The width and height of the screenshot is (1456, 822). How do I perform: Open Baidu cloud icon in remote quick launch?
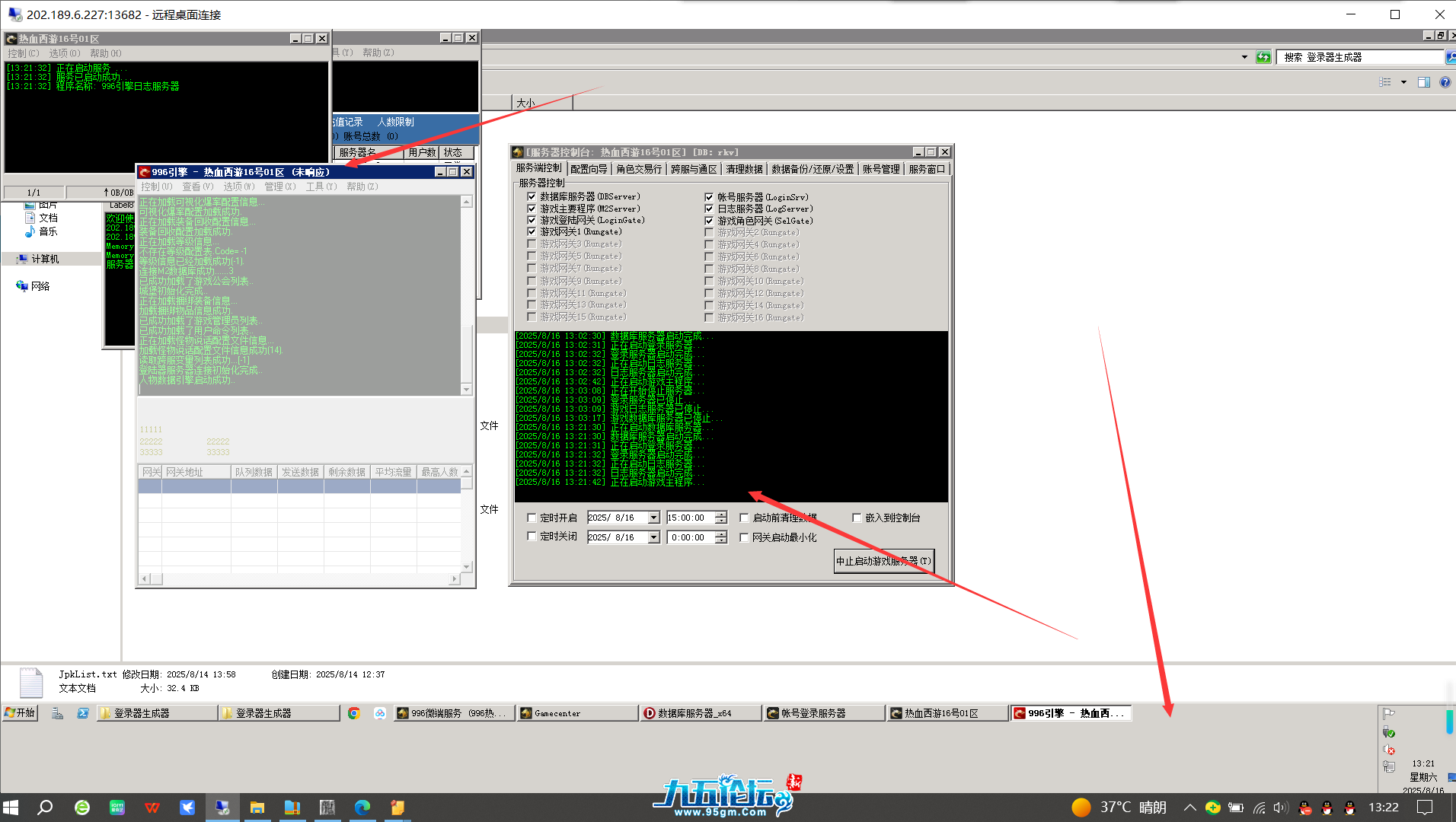(x=379, y=713)
